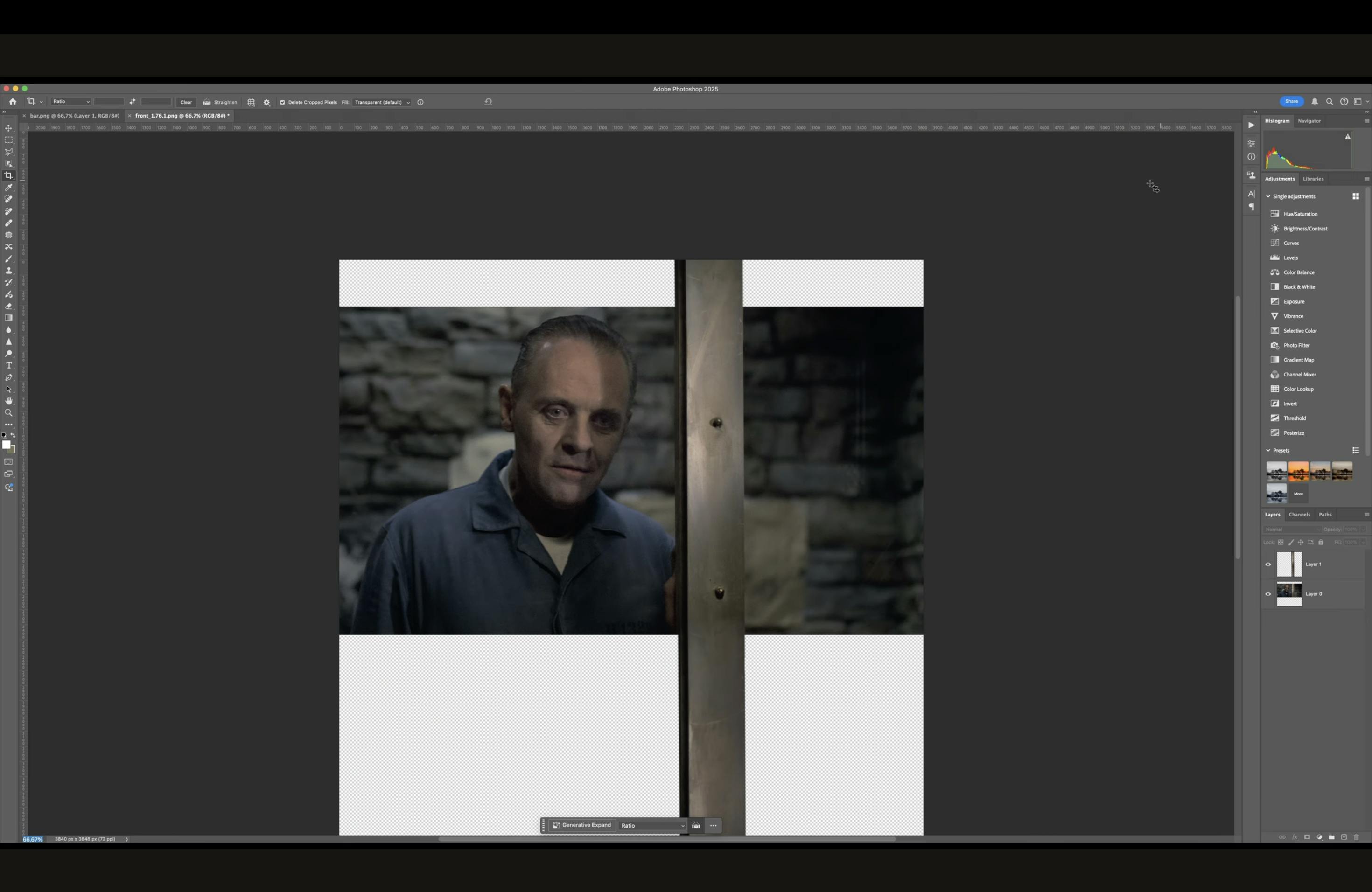Open crop settings gear

click(267, 102)
